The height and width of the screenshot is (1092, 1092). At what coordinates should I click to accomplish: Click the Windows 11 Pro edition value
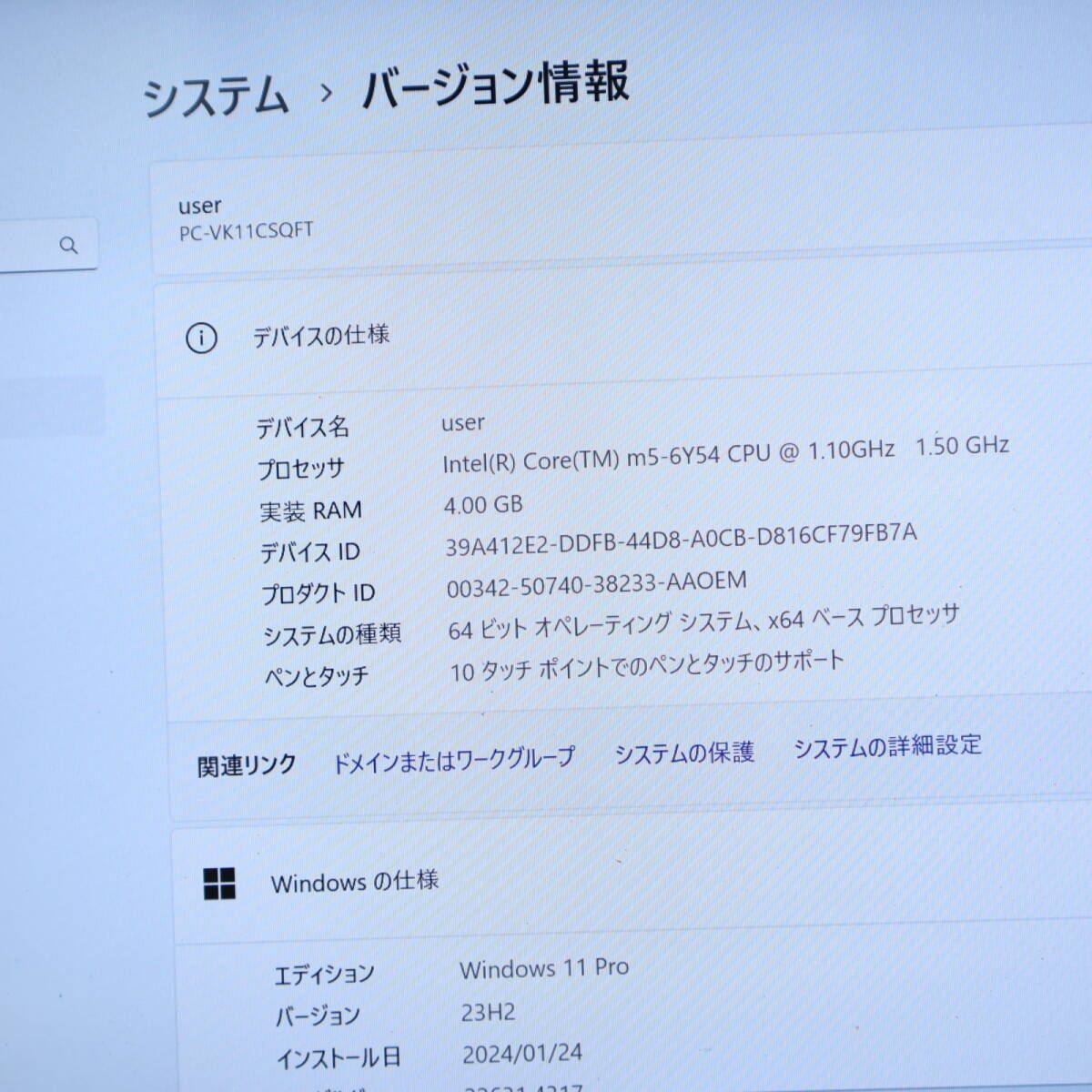(544, 968)
